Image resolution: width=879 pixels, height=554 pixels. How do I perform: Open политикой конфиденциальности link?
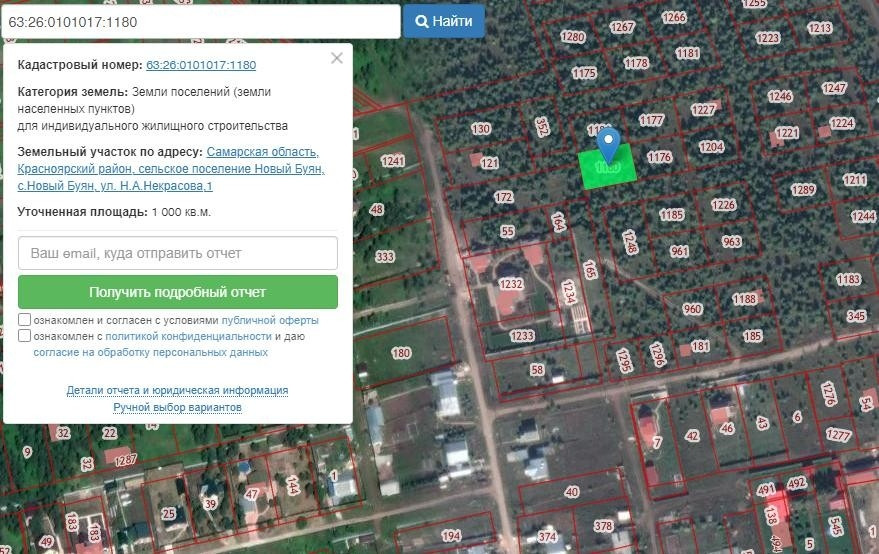coord(188,336)
